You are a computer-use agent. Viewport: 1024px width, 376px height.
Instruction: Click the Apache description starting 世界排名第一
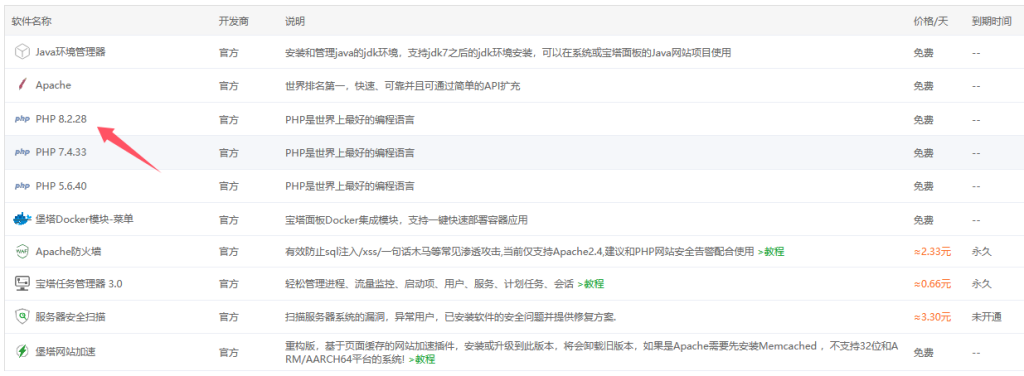click(x=403, y=86)
